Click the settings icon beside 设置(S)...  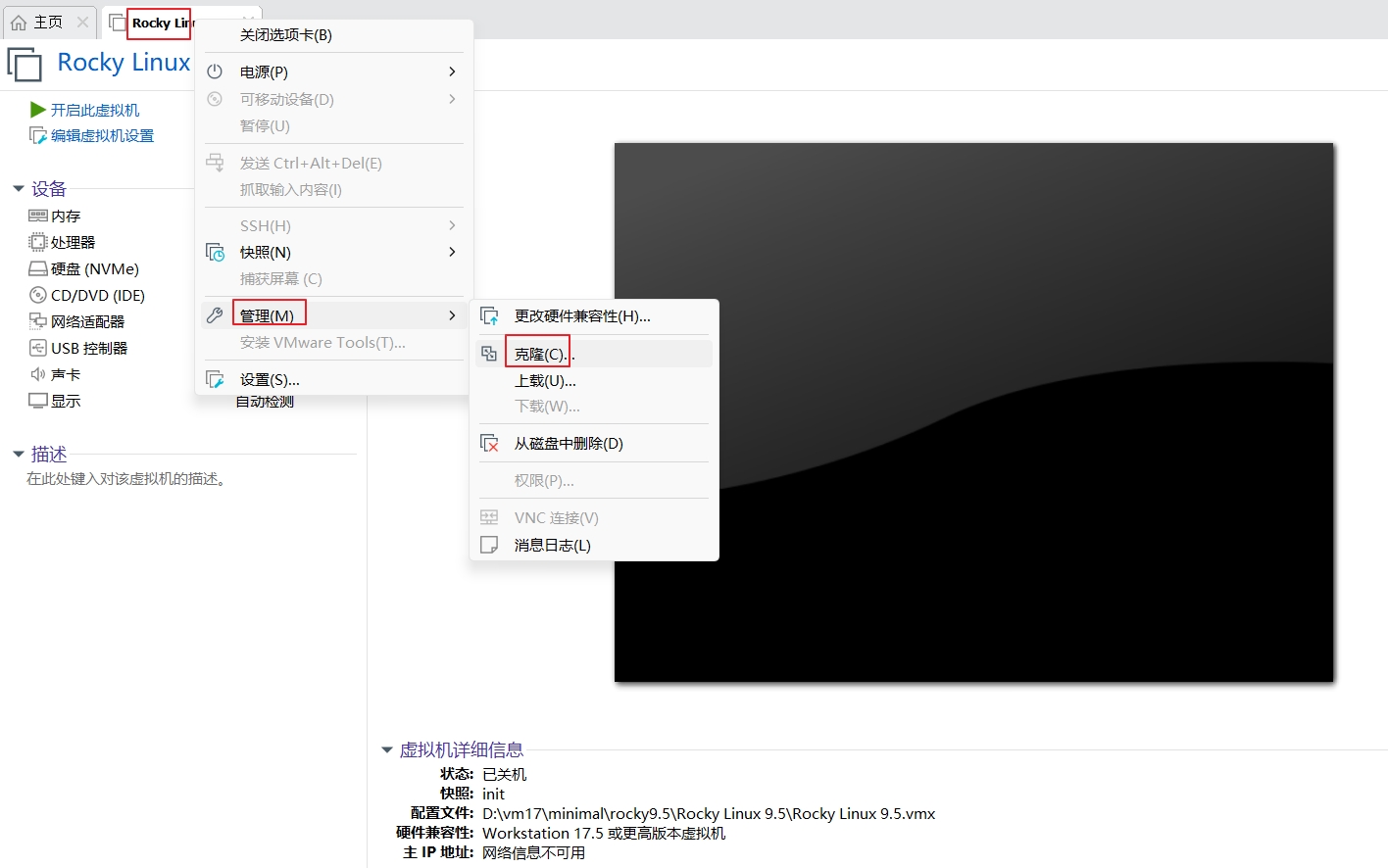[x=215, y=379]
